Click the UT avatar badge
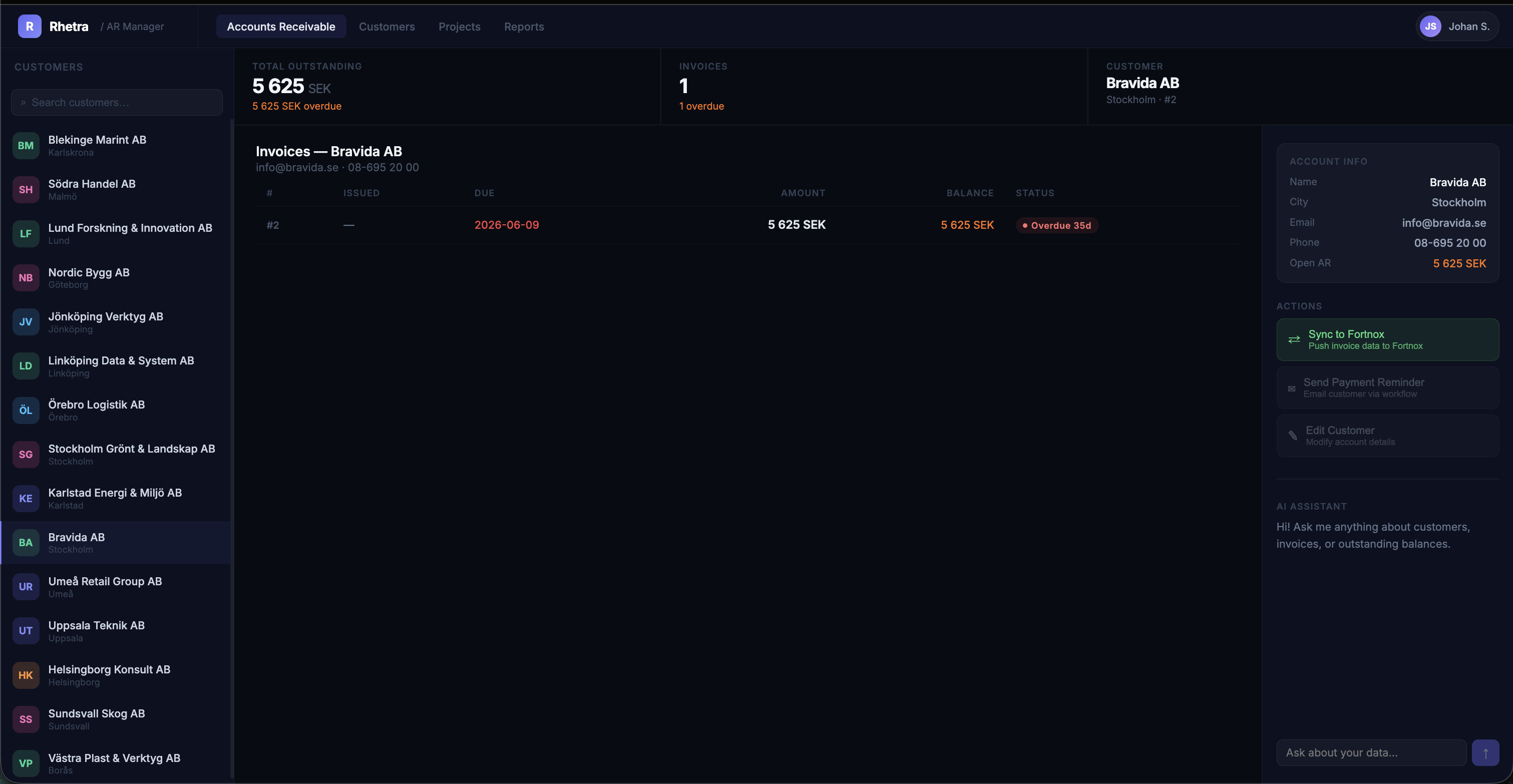The height and width of the screenshot is (784, 1513). coord(25,631)
